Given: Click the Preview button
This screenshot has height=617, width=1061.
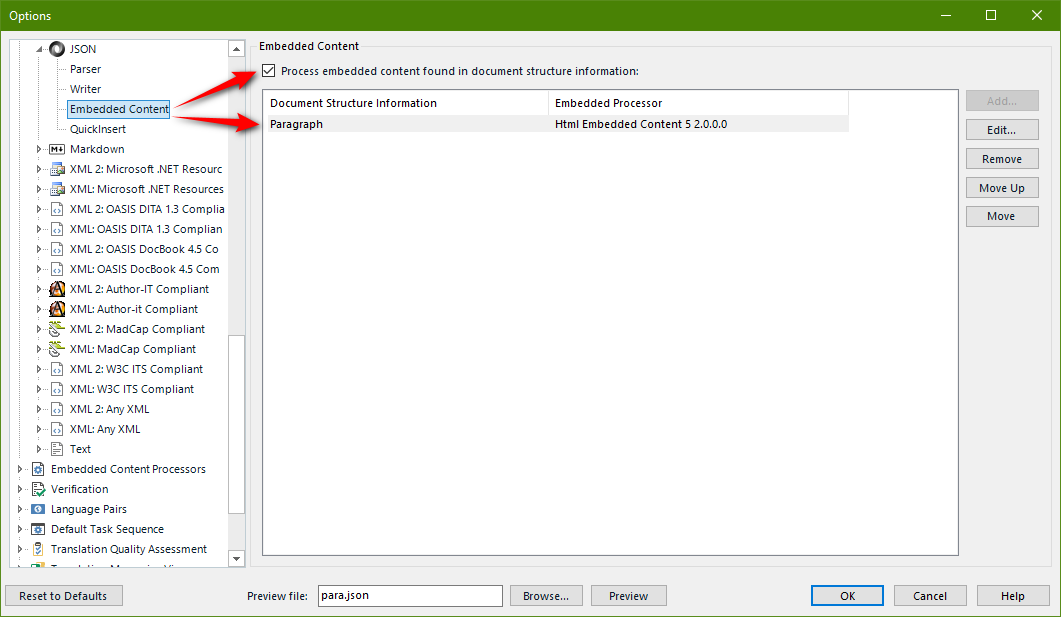Looking at the screenshot, I should [x=629, y=596].
